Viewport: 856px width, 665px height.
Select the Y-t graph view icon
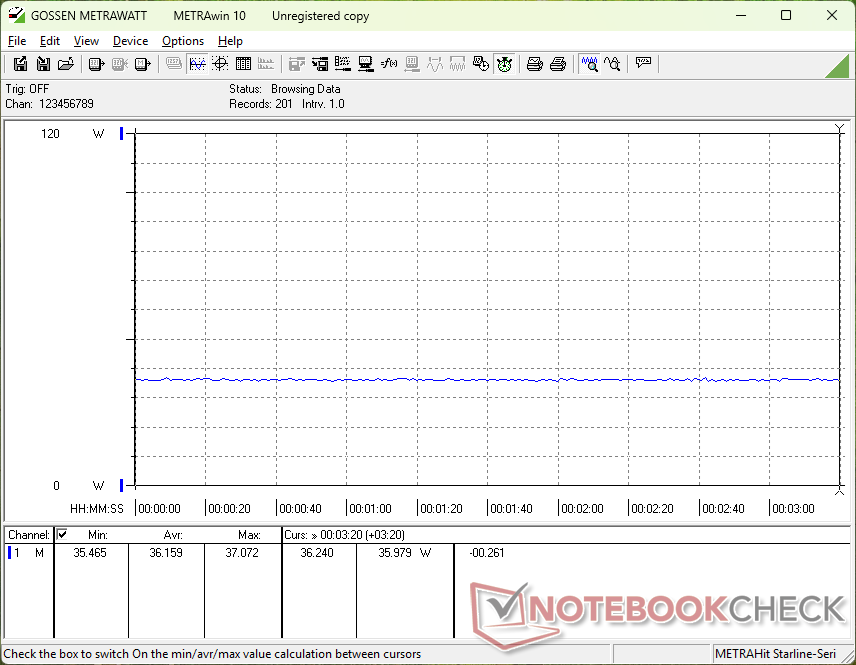197,64
